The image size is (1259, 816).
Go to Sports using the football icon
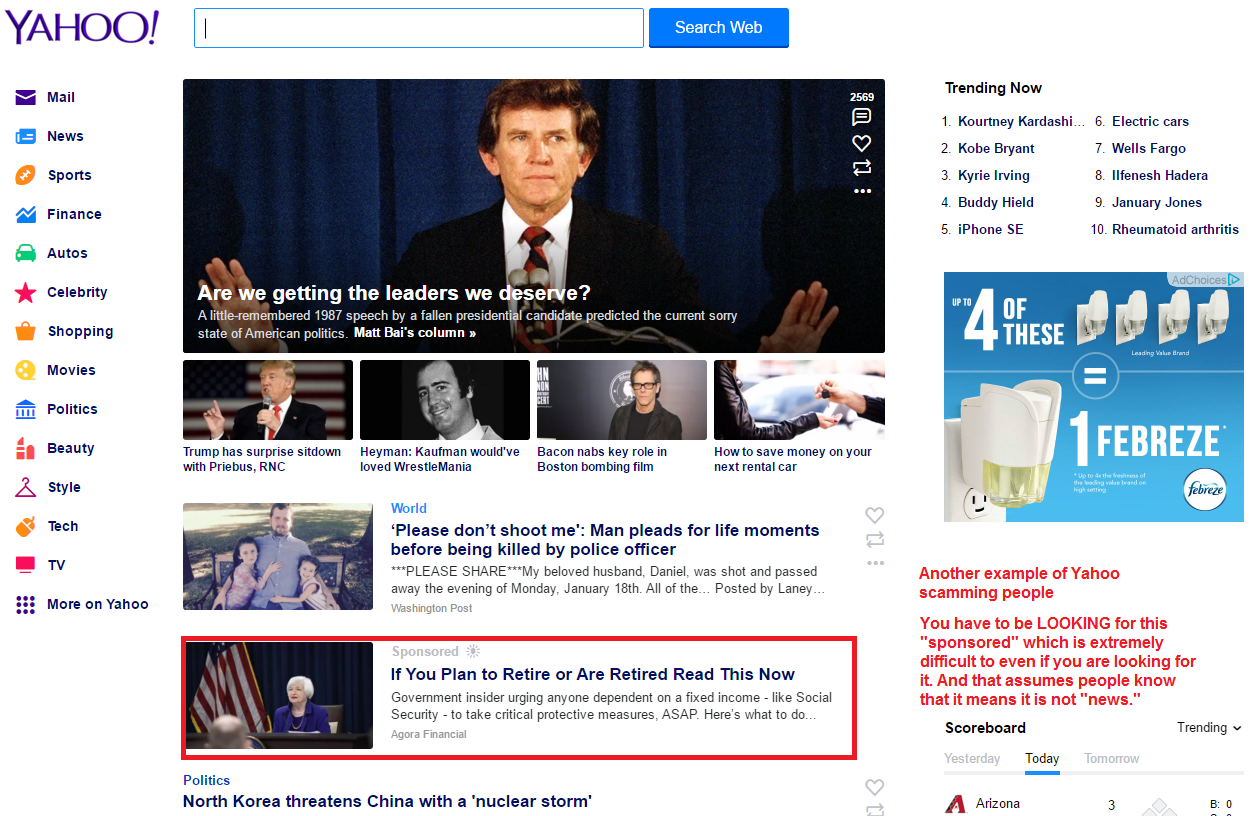26,175
